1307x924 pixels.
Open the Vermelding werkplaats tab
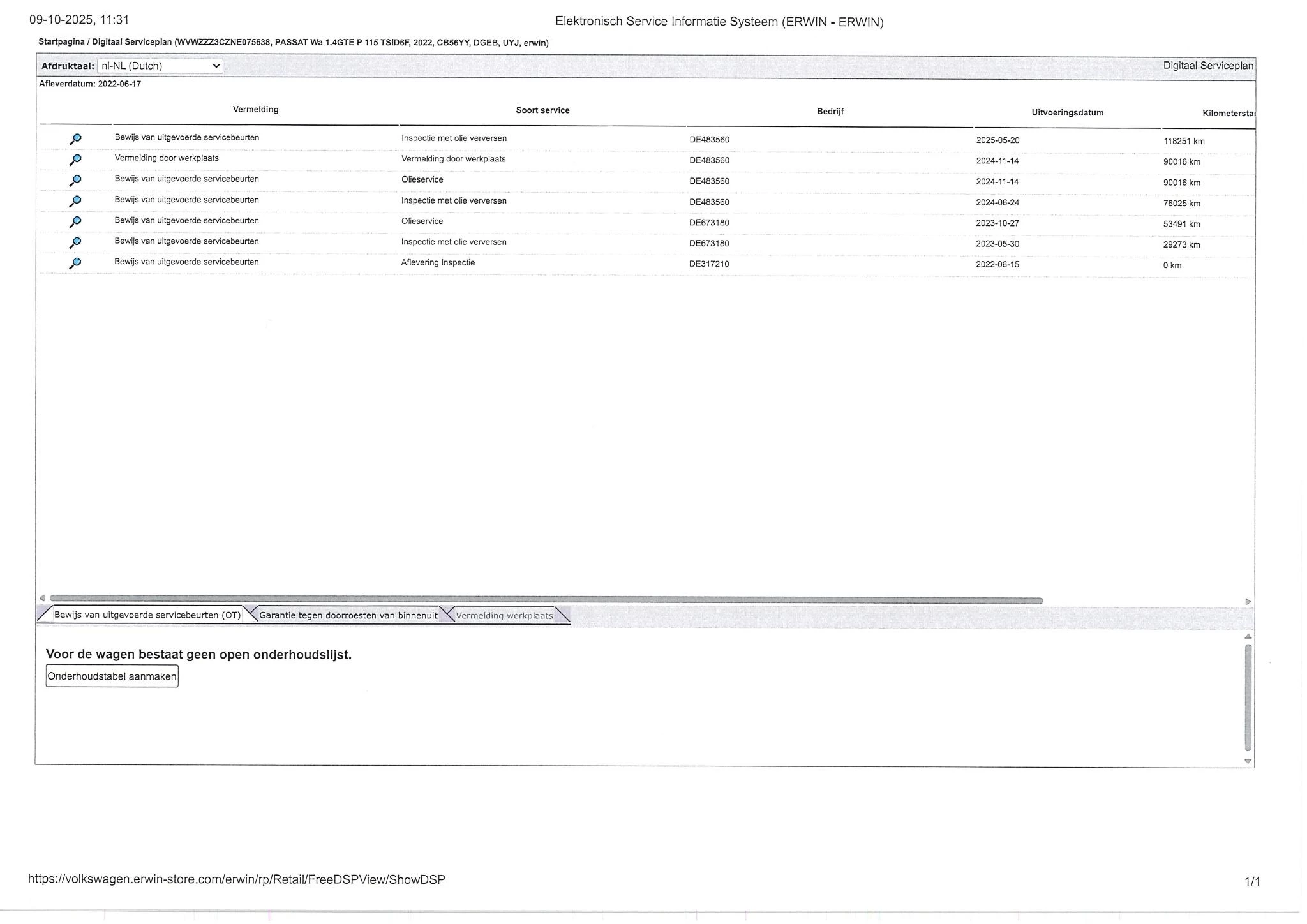point(504,616)
